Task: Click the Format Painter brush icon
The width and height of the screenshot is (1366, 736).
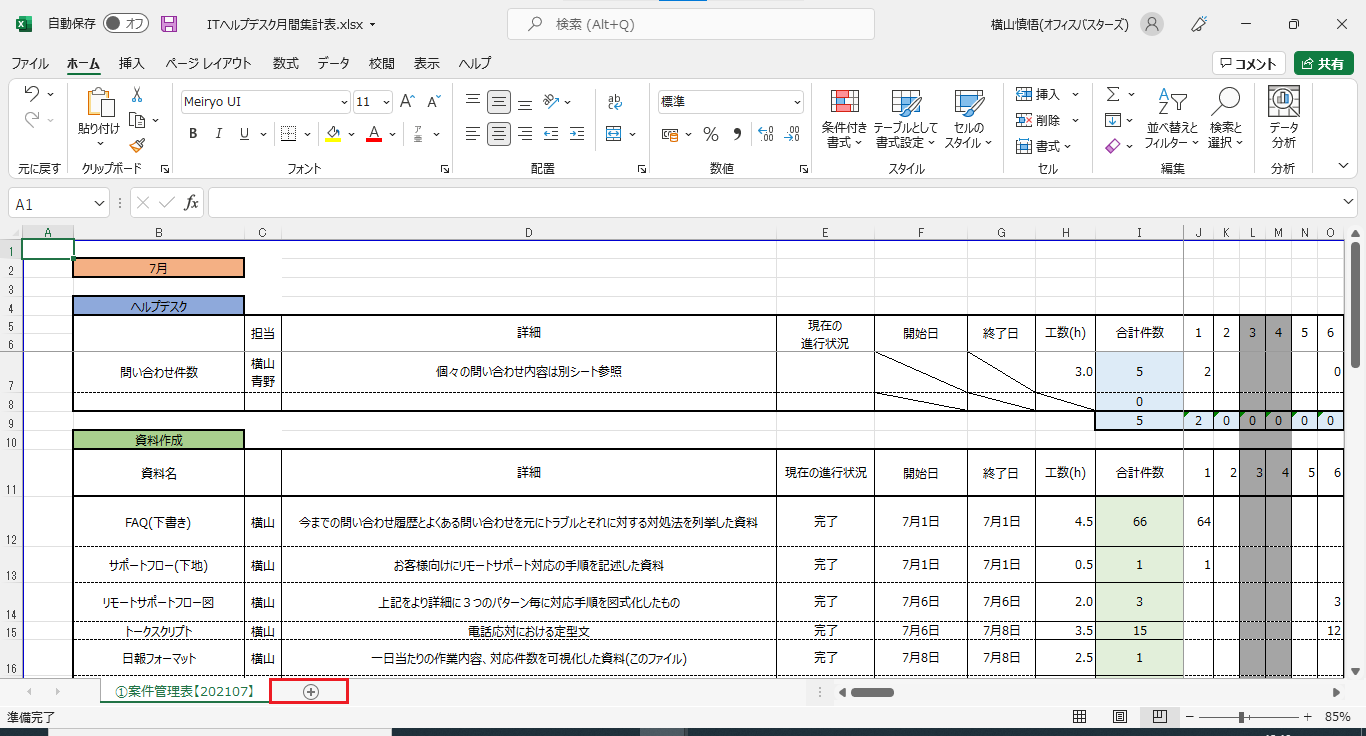Action: 137,146
